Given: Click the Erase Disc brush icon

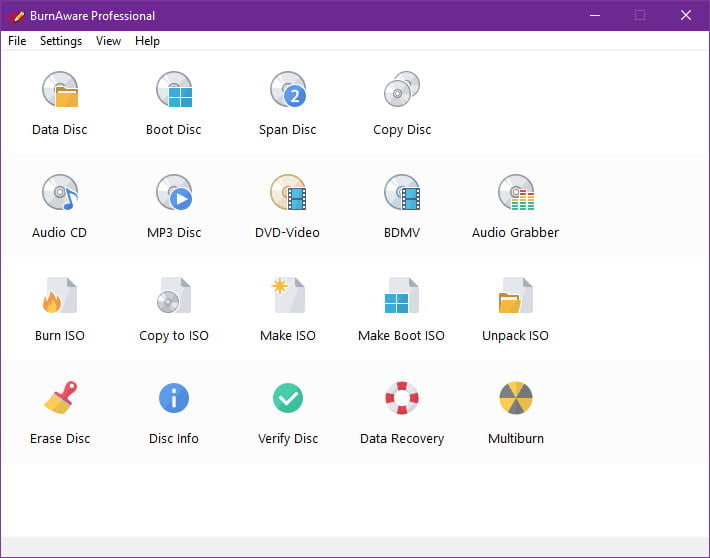Looking at the screenshot, I should 60,398.
